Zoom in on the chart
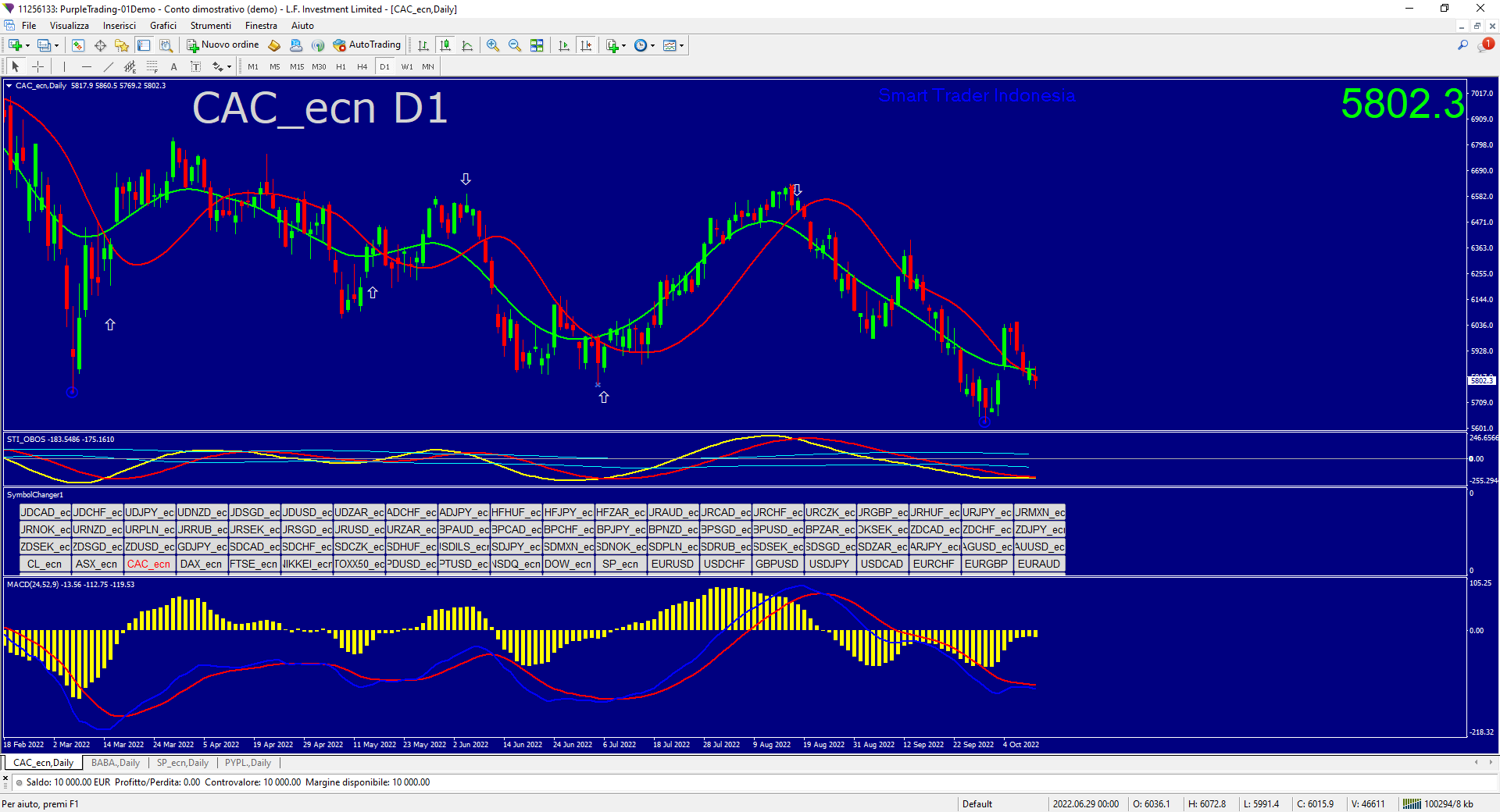 pyautogui.click(x=493, y=45)
